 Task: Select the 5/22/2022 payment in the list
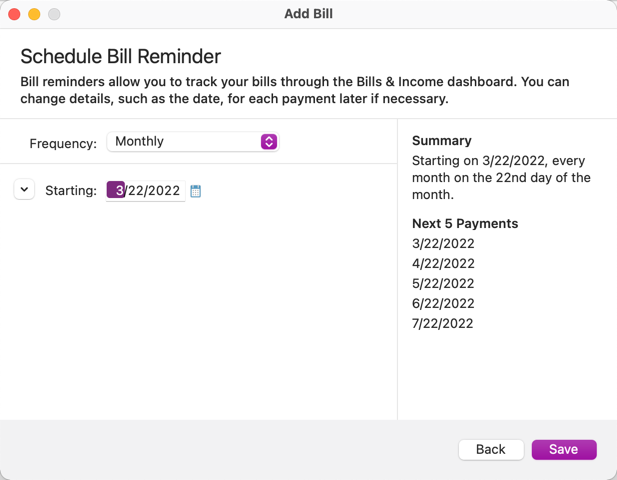(x=443, y=284)
